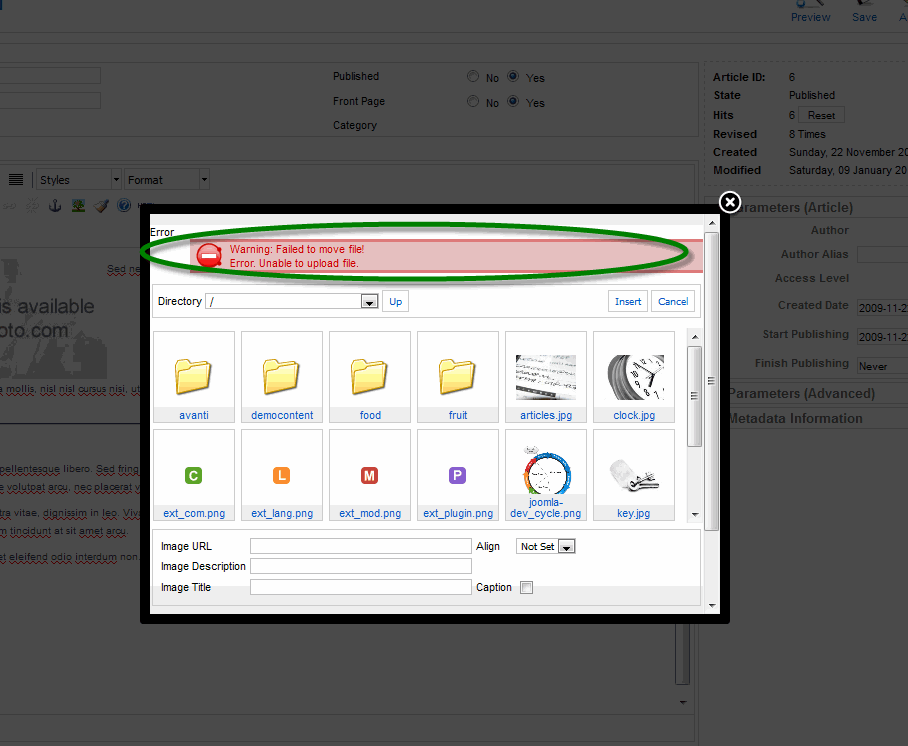
Task: Close the image manager modal dialog
Action: pyautogui.click(x=730, y=202)
